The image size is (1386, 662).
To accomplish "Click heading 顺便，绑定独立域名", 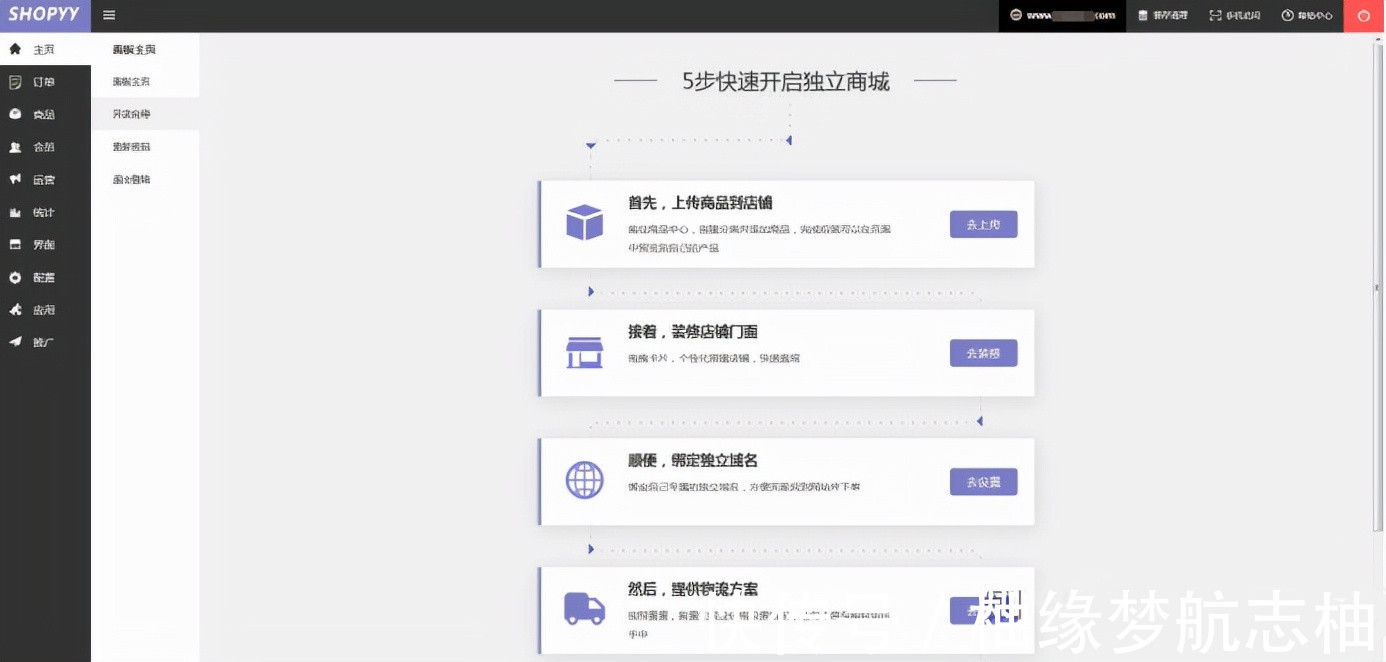I will [x=693, y=461].
